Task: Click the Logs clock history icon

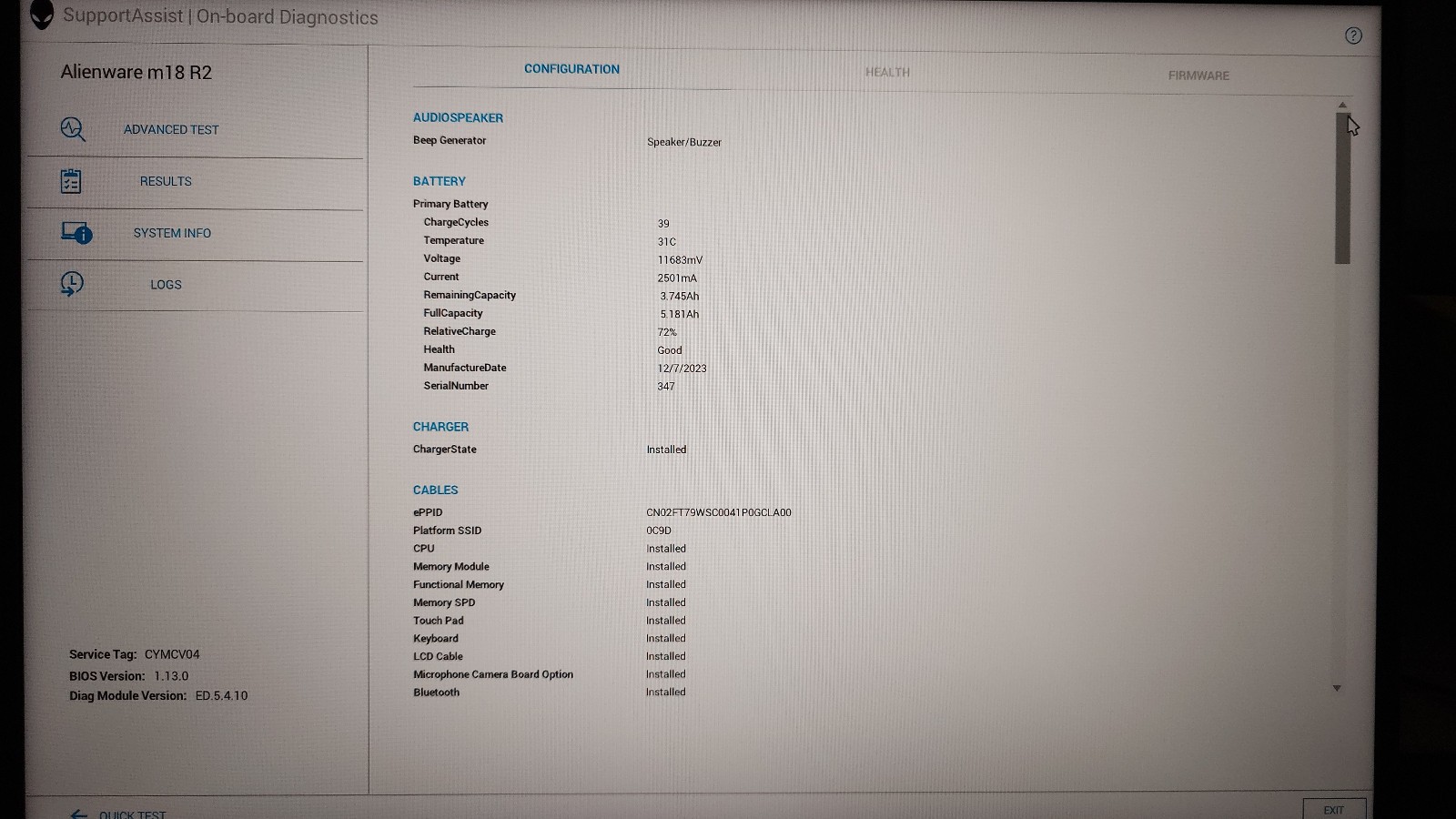Action: [x=72, y=284]
